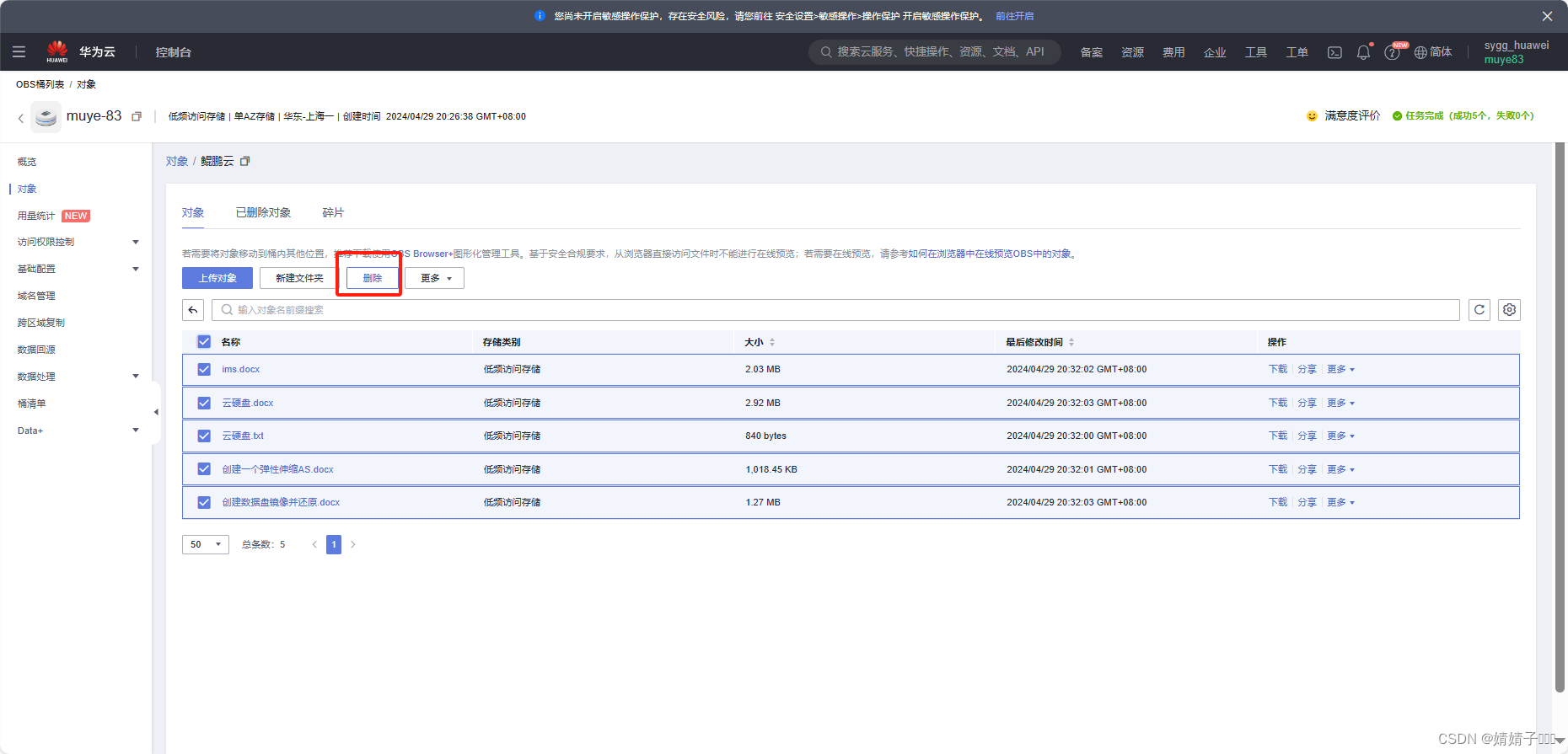Open the 控制台 console link
Screen dimensions: 1568x754
(173, 52)
